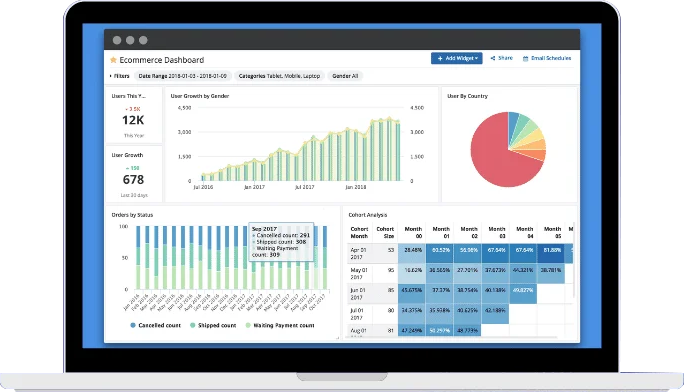This screenshot has height=392, width=684.
Task: Expand the Filters section
Action: pyautogui.click(x=120, y=76)
